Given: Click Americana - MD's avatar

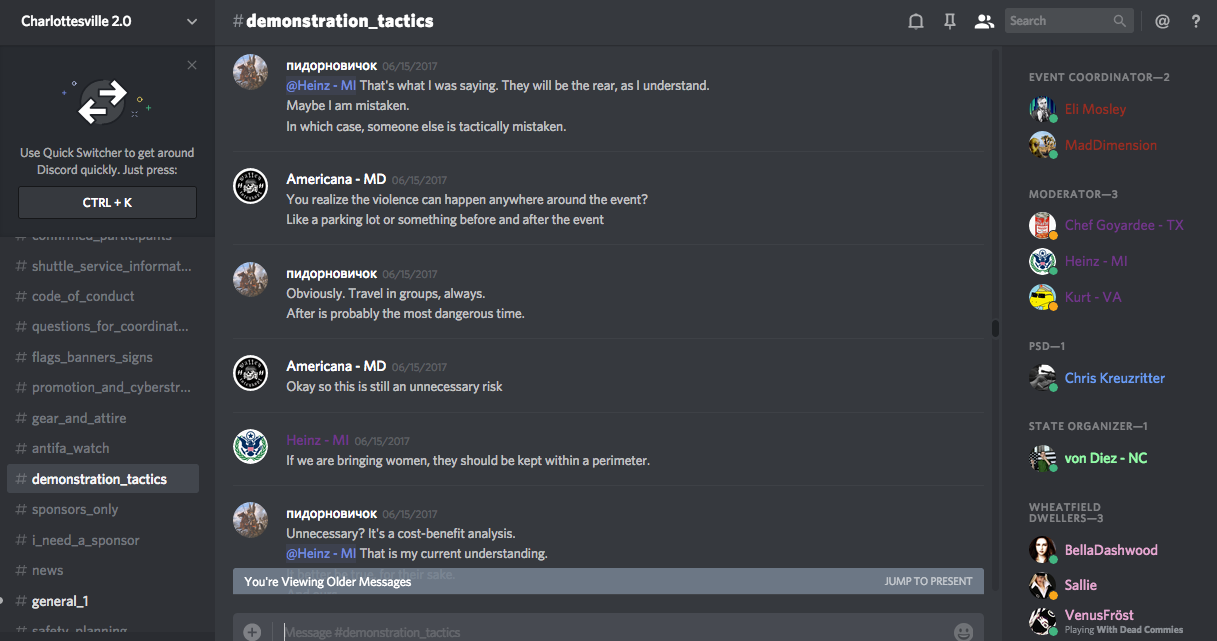Looking at the screenshot, I should [x=250, y=186].
